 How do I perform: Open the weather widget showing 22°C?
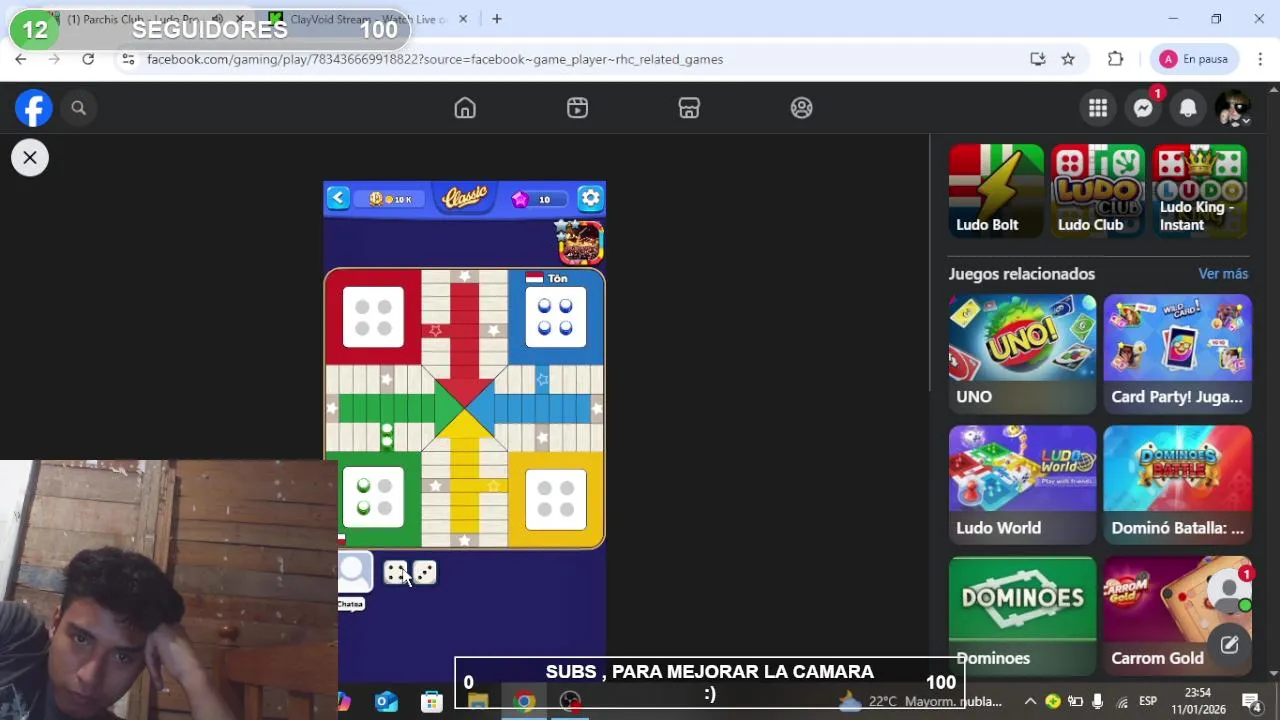[x=921, y=702]
